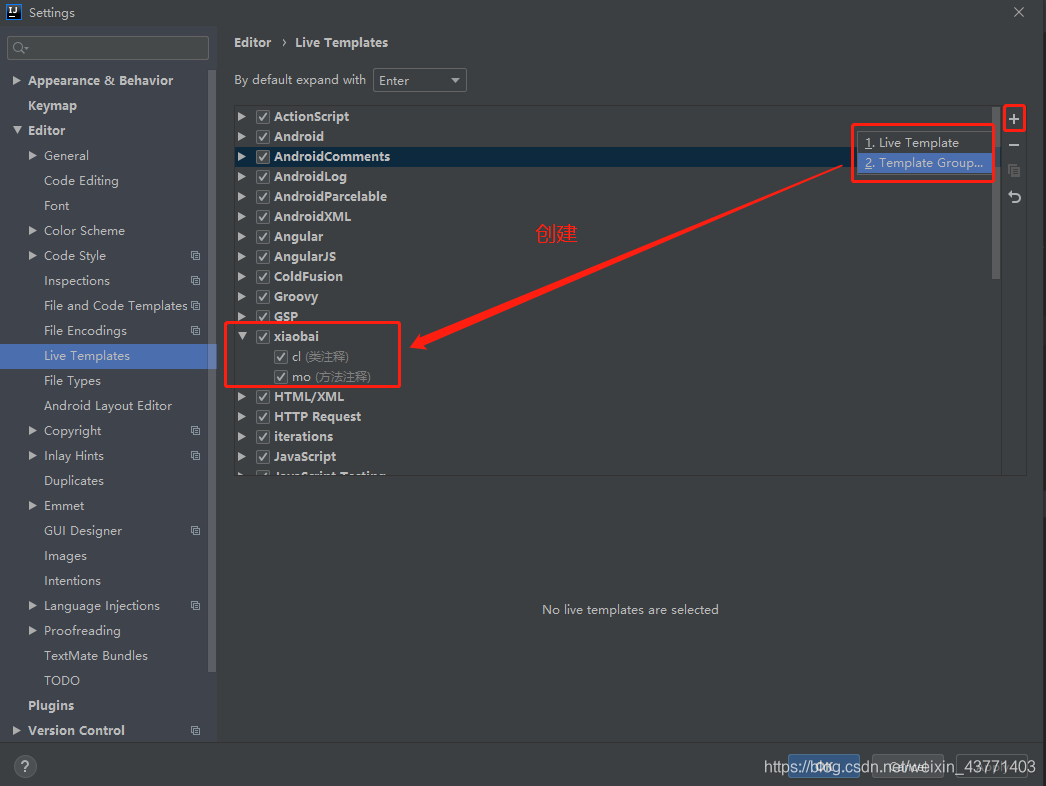Disable the cl template checkbox

coord(281,357)
